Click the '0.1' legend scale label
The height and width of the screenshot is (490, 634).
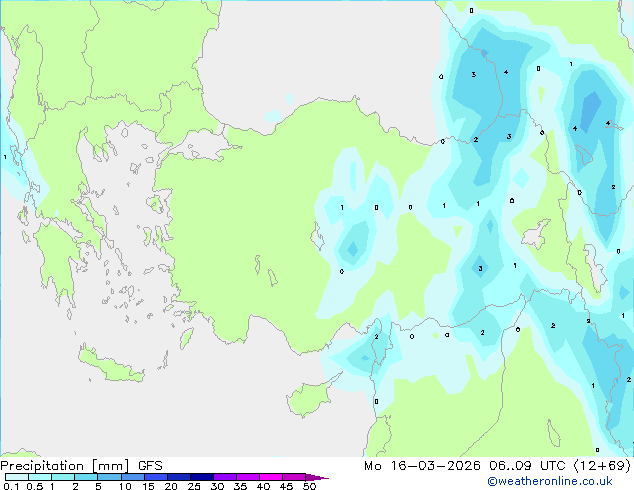coord(11,486)
